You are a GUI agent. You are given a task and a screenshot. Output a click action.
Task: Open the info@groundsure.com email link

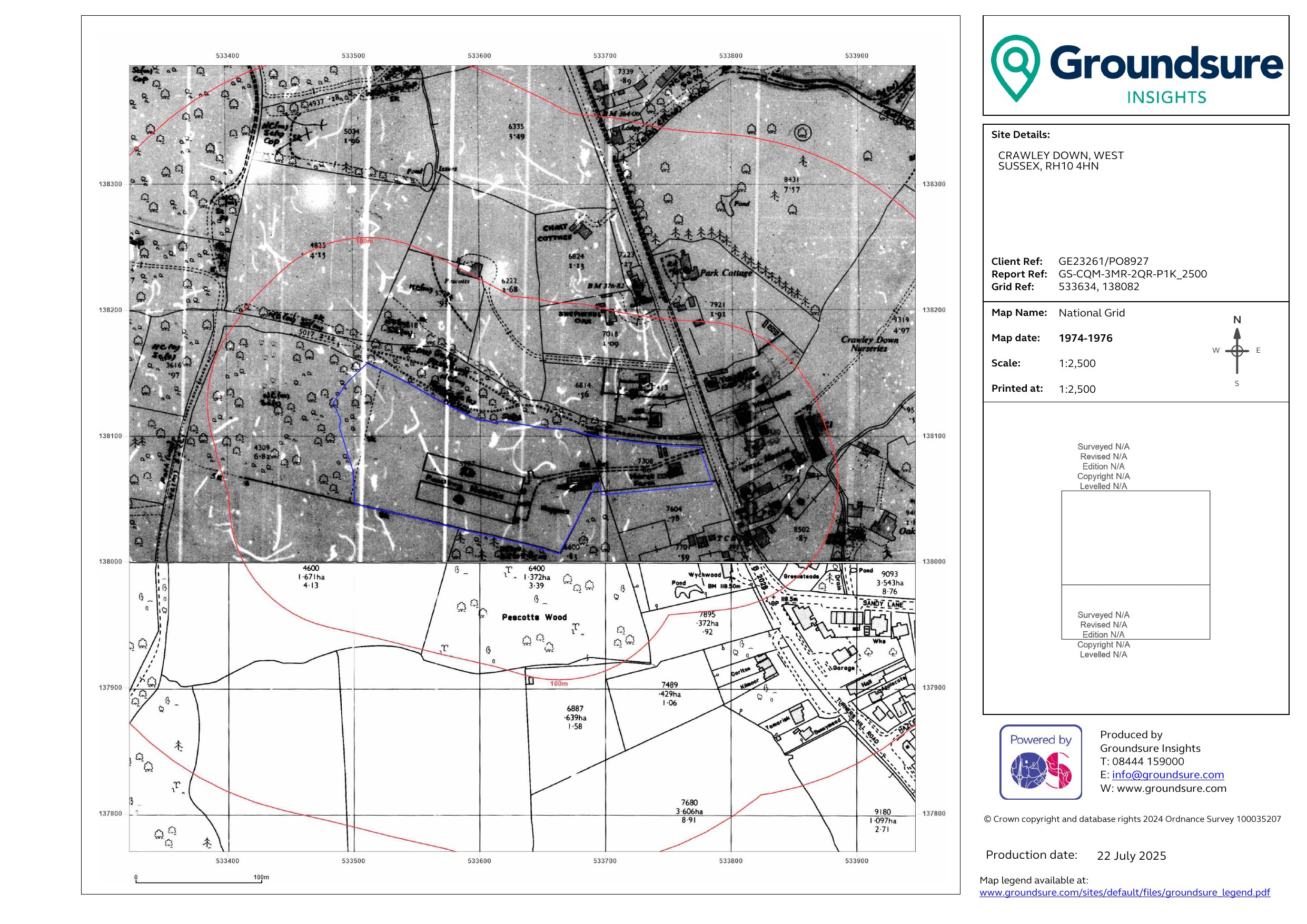pyautogui.click(x=1167, y=774)
